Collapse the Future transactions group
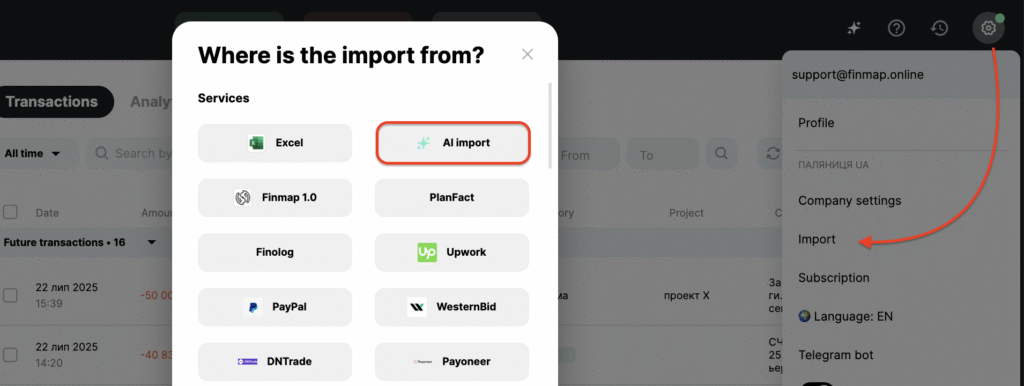 point(152,242)
